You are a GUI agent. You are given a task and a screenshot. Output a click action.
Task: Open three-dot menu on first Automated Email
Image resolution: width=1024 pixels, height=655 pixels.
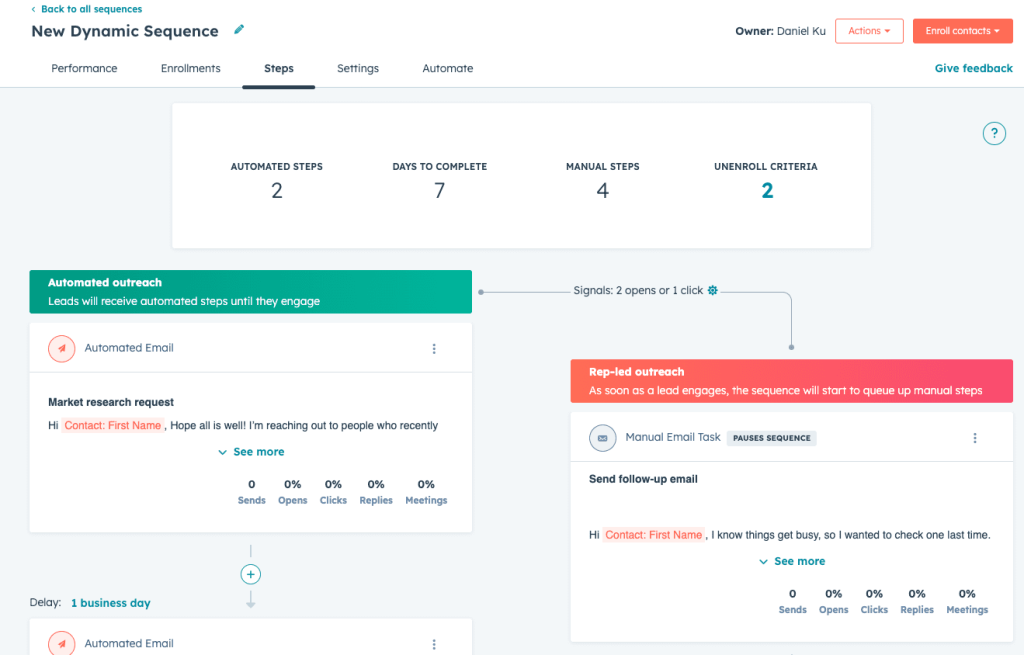pyautogui.click(x=434, y=349)
